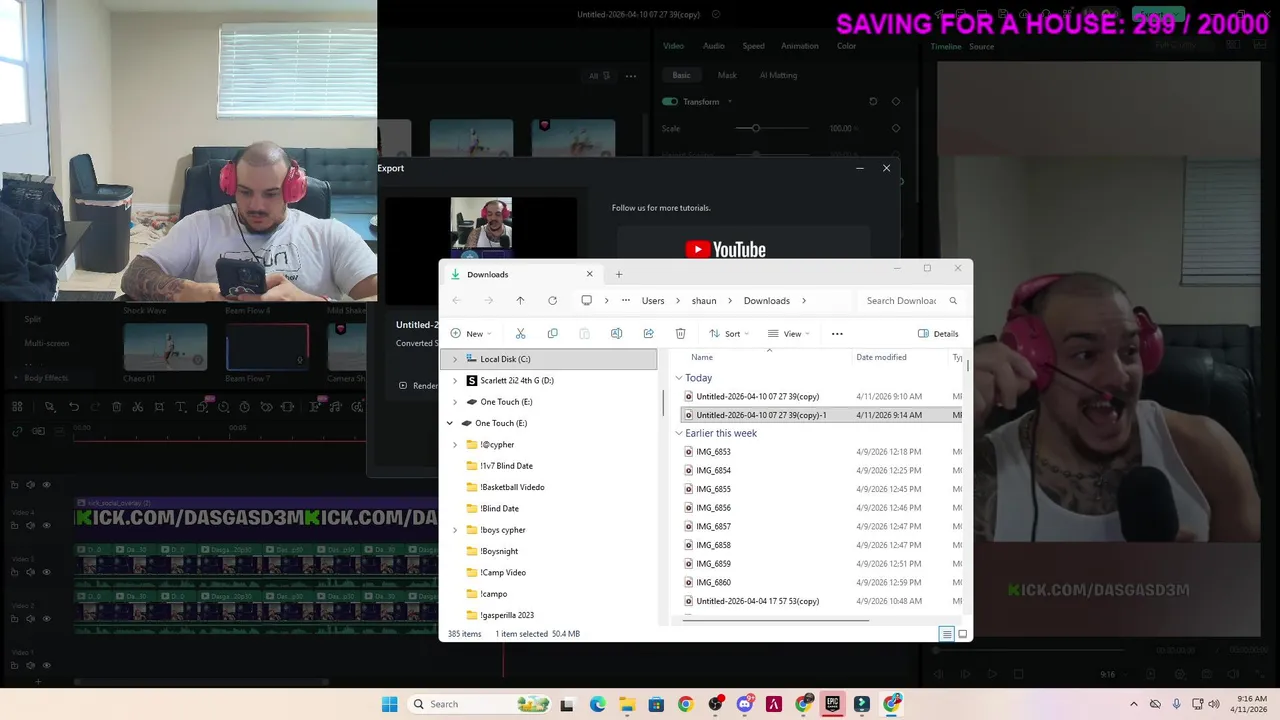Screen dimensions: 1280x720
Task: Switch to details list view icon in status bar
Action: pos(946,634)
